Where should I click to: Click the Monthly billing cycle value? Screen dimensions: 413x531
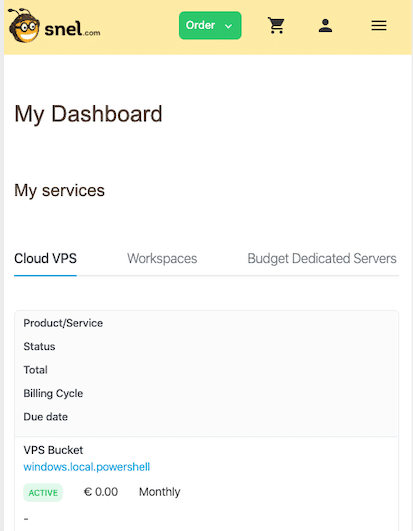[x=159, y=492]
